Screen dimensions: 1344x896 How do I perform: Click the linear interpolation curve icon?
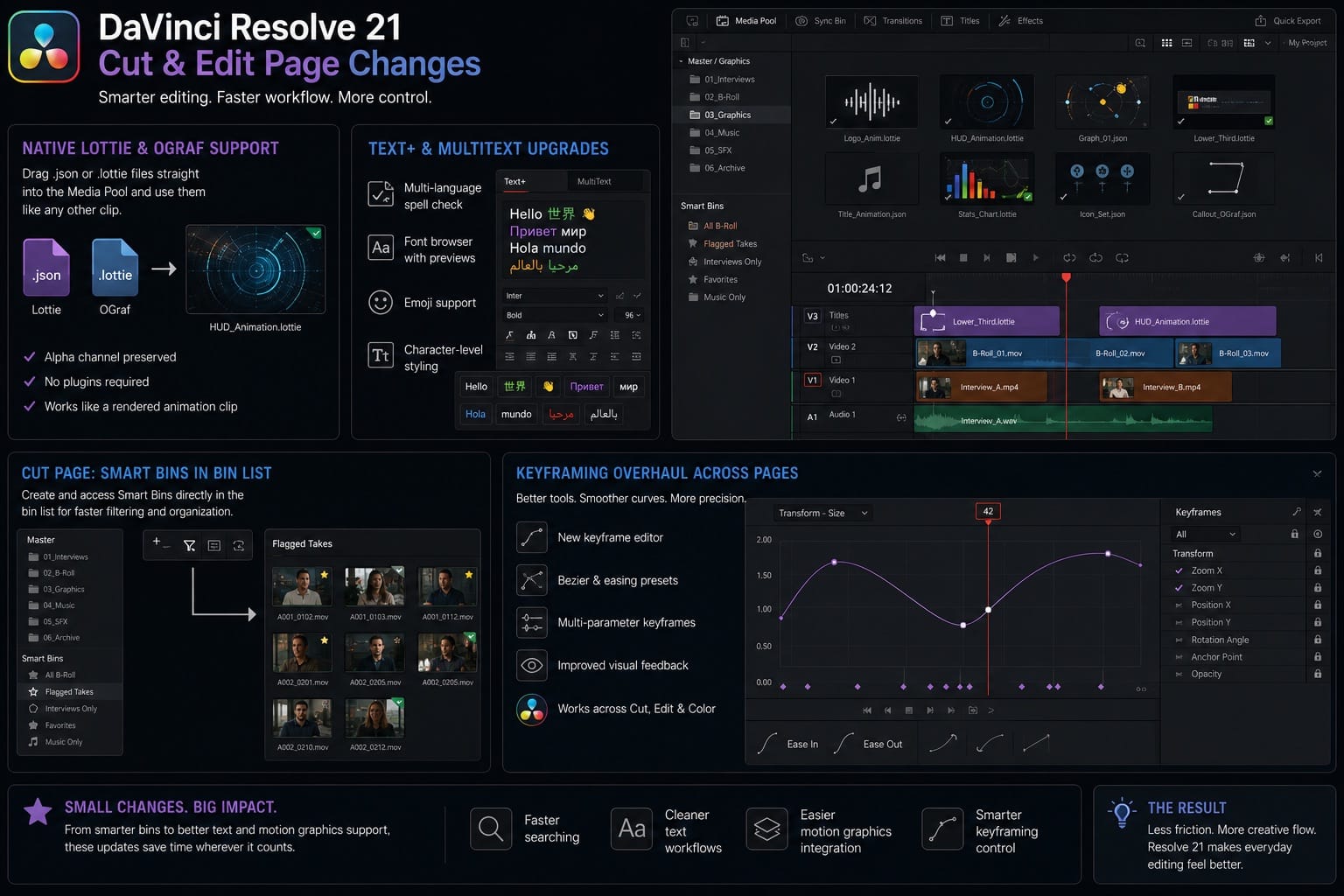click(1036, 743)
